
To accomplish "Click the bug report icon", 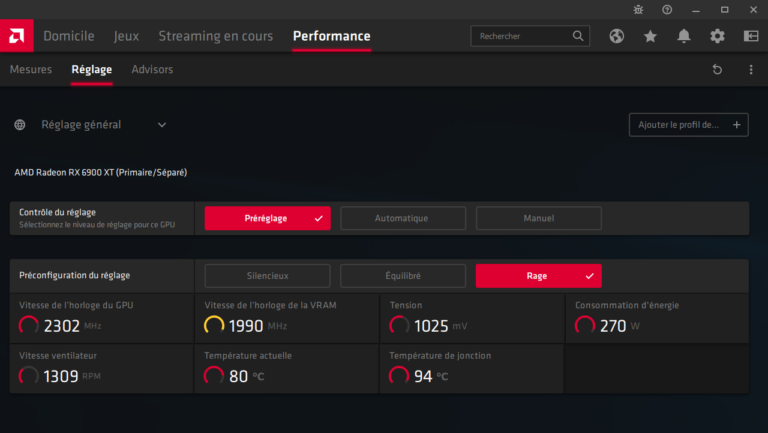I will coord(639,9).
